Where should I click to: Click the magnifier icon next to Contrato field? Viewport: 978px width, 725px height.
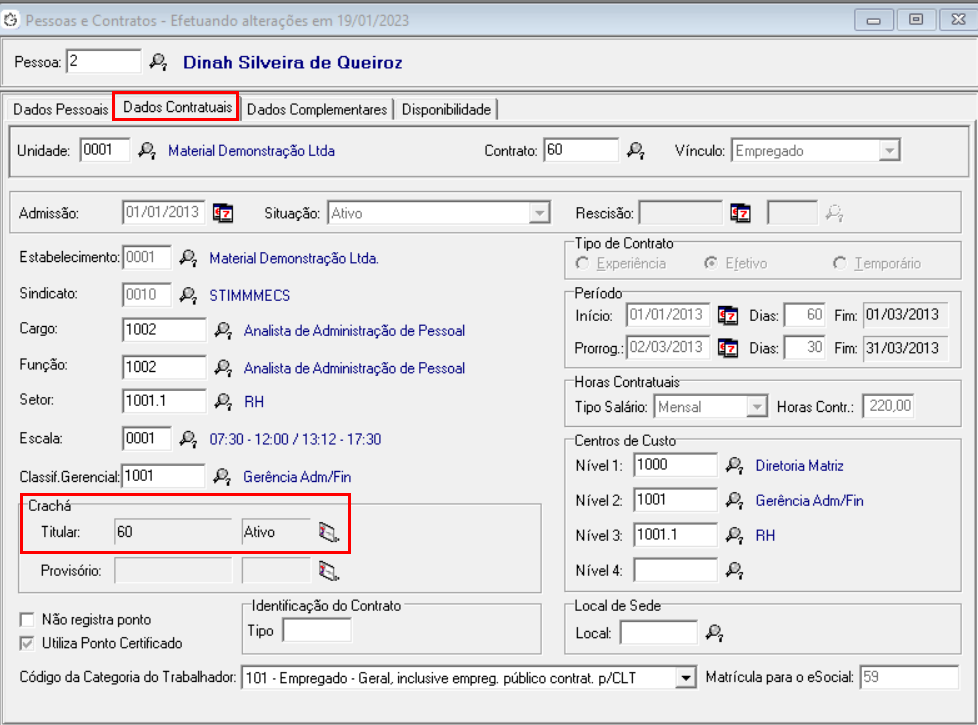[x=635, y=151]
